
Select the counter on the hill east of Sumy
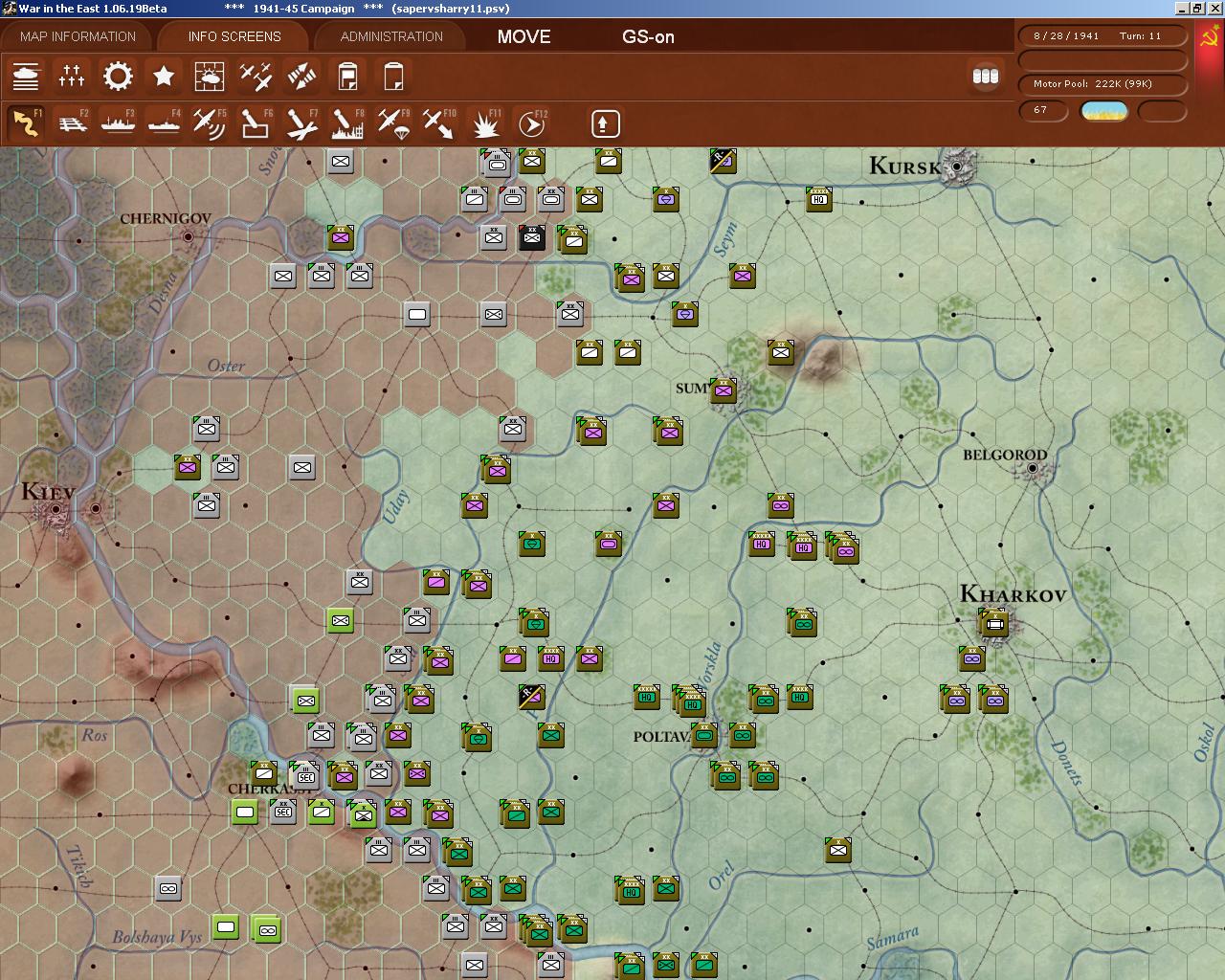click(781, 352)
